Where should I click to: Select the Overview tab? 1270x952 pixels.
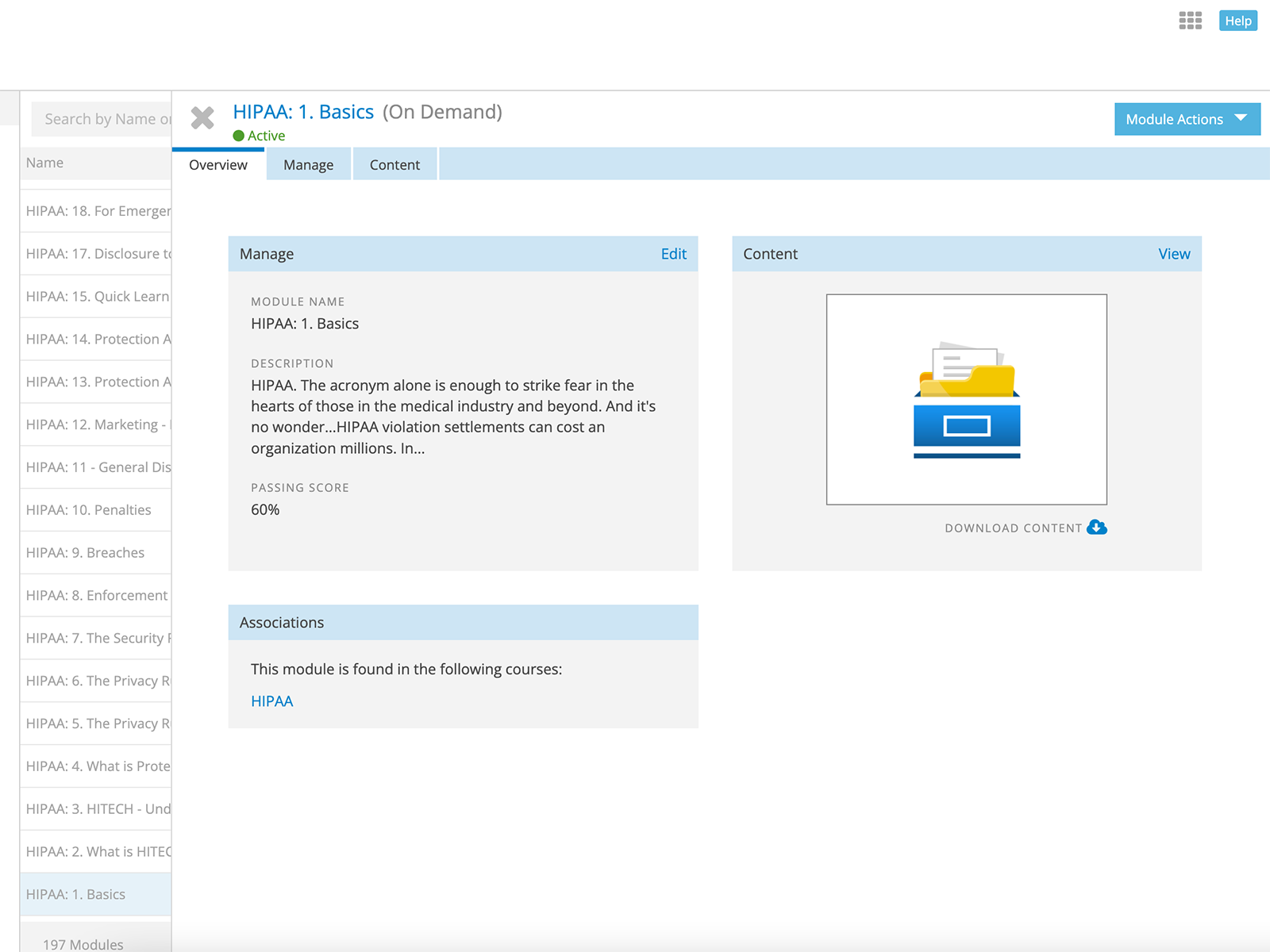(x=218, y=165)
